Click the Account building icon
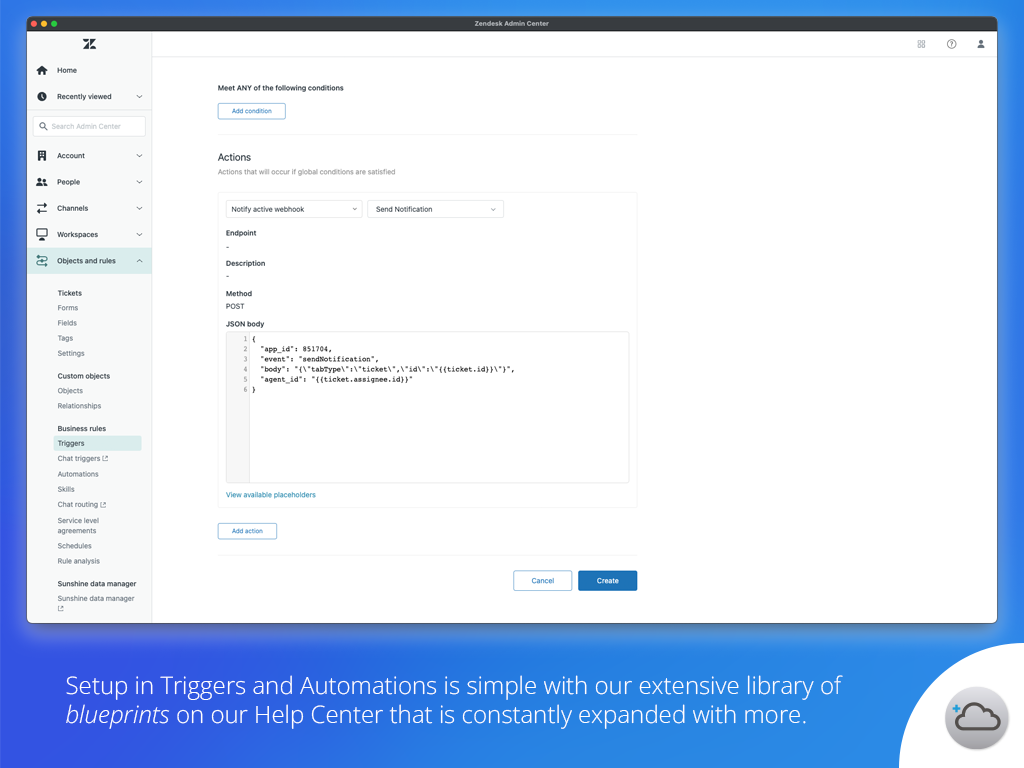The width and height of the screenshot is (1024, 768). pos(42,156)
